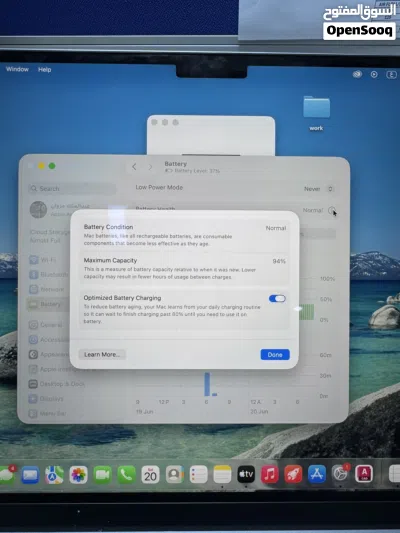Open Photos from the Dock
This screenshot has width=400, height=533.
[78, 475]
